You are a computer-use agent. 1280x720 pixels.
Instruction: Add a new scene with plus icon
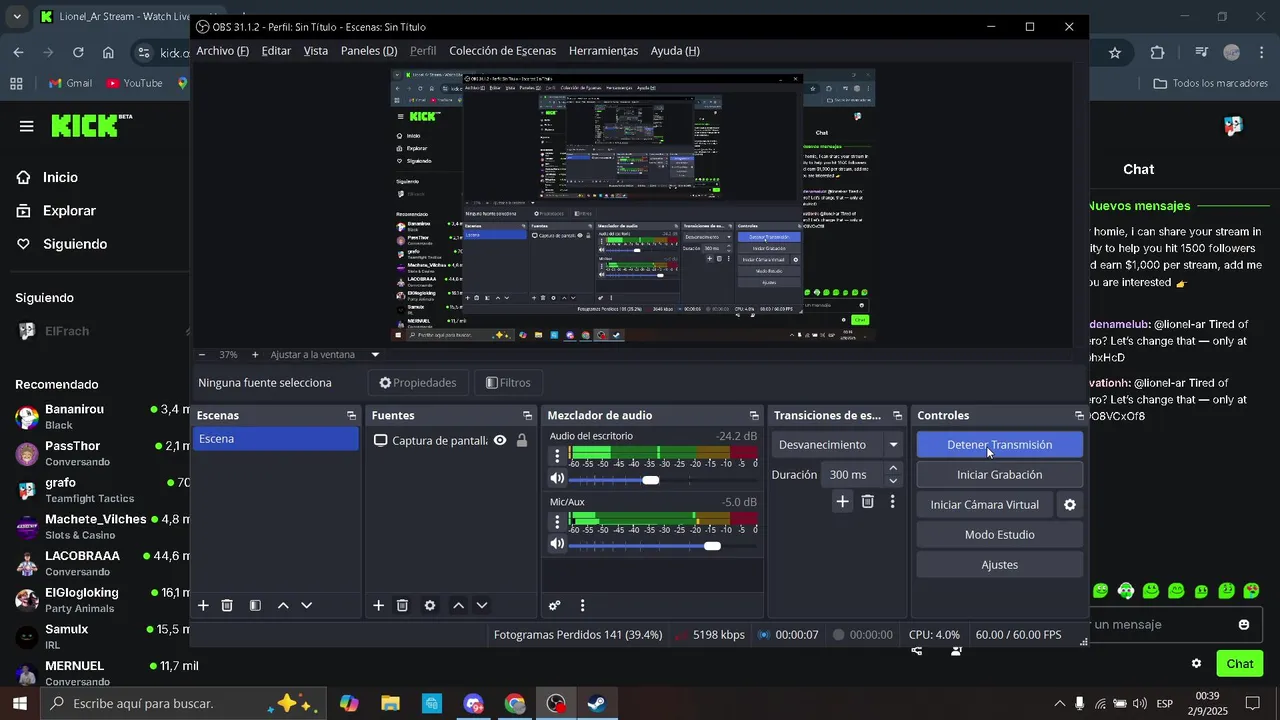203,605
